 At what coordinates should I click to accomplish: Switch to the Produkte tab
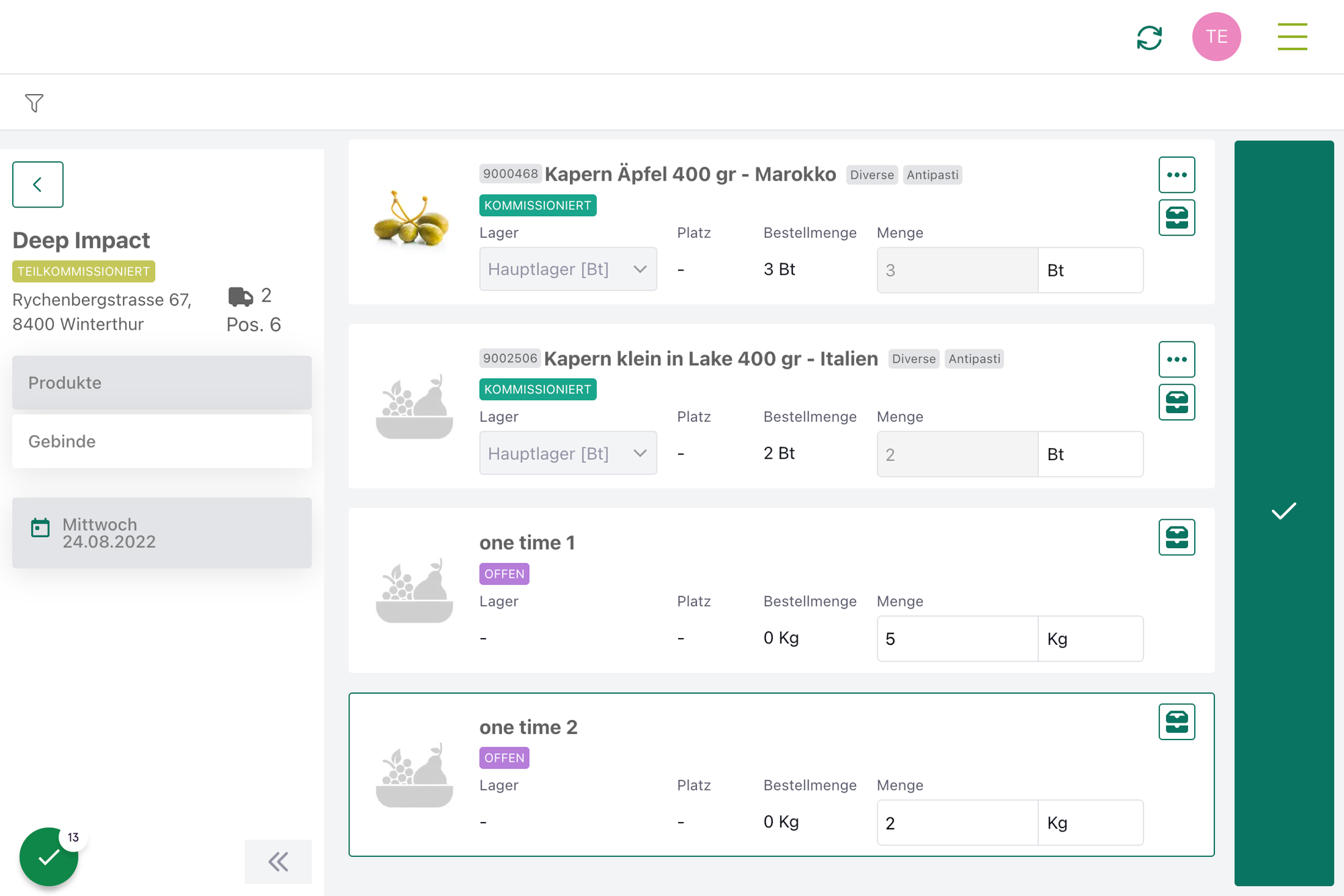pyautogui.click(x=161, y=383)
